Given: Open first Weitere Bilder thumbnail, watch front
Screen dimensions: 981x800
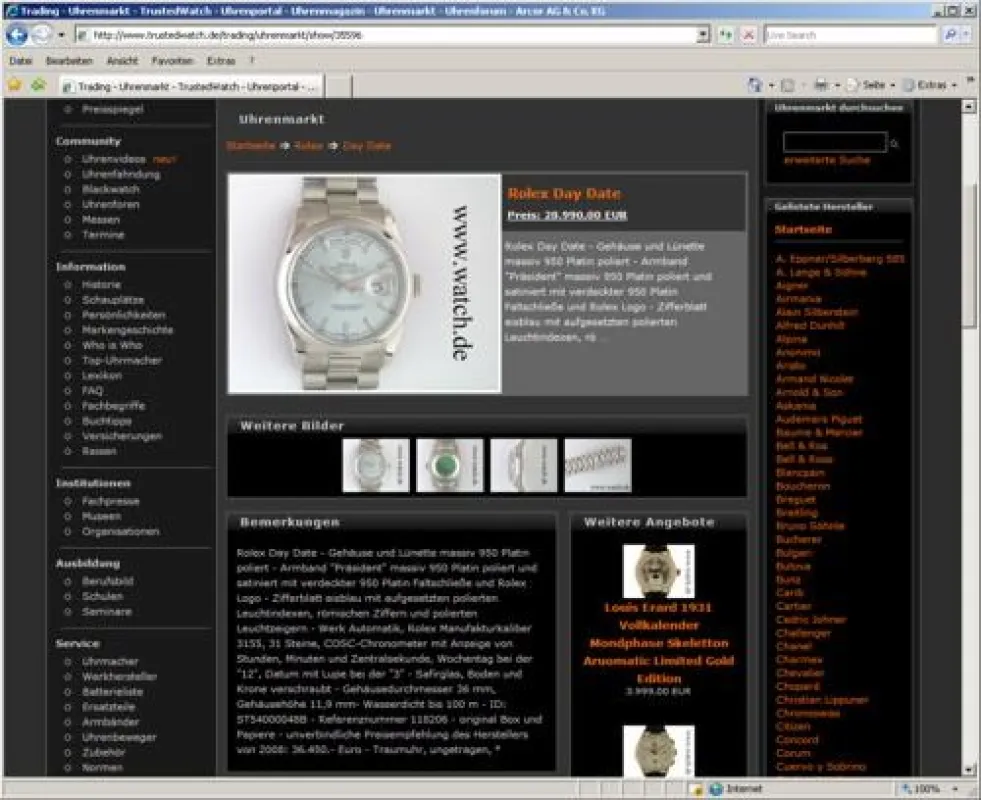Looking at the screenshot, I should (x=376, y=465).
